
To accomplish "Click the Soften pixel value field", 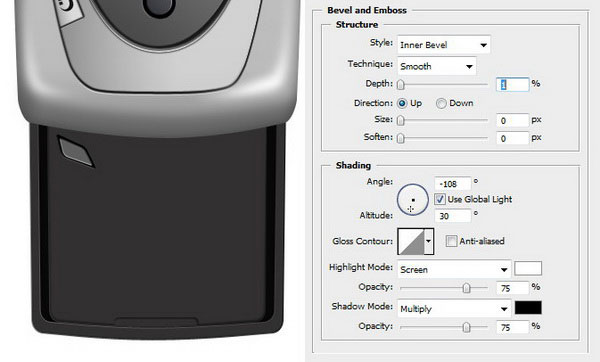I will coord(513,138).
